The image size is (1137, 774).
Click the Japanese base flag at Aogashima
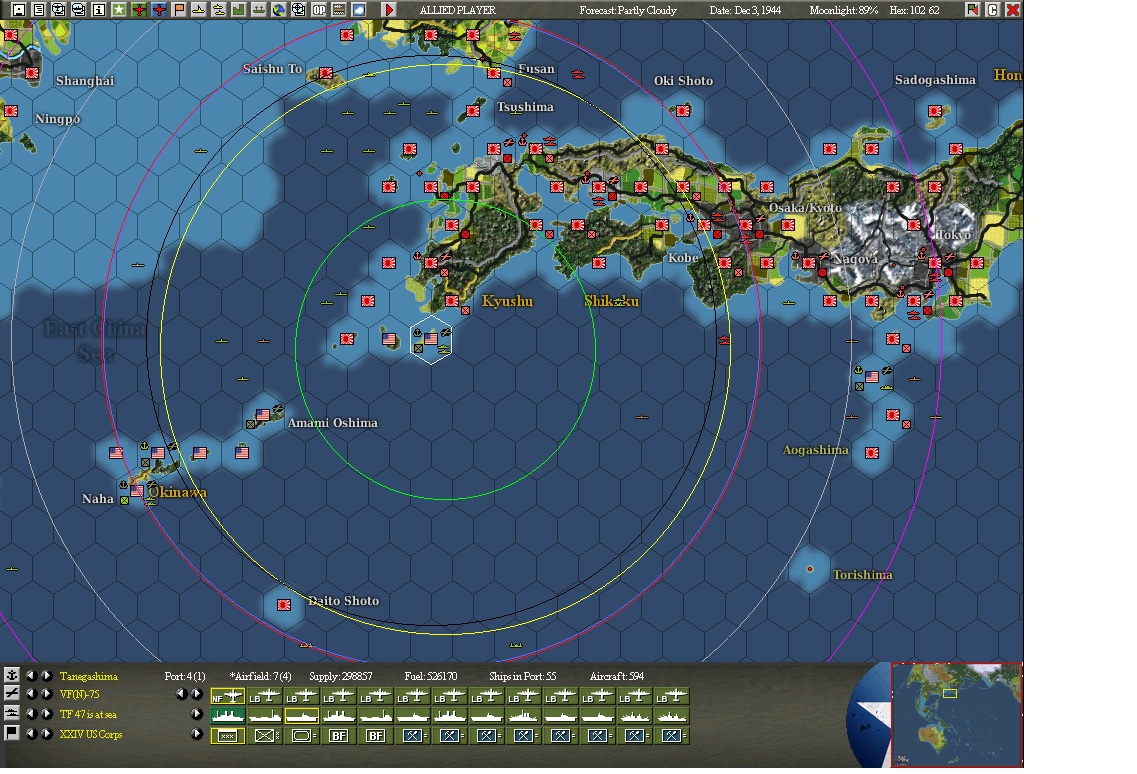[x=872, y=453]
